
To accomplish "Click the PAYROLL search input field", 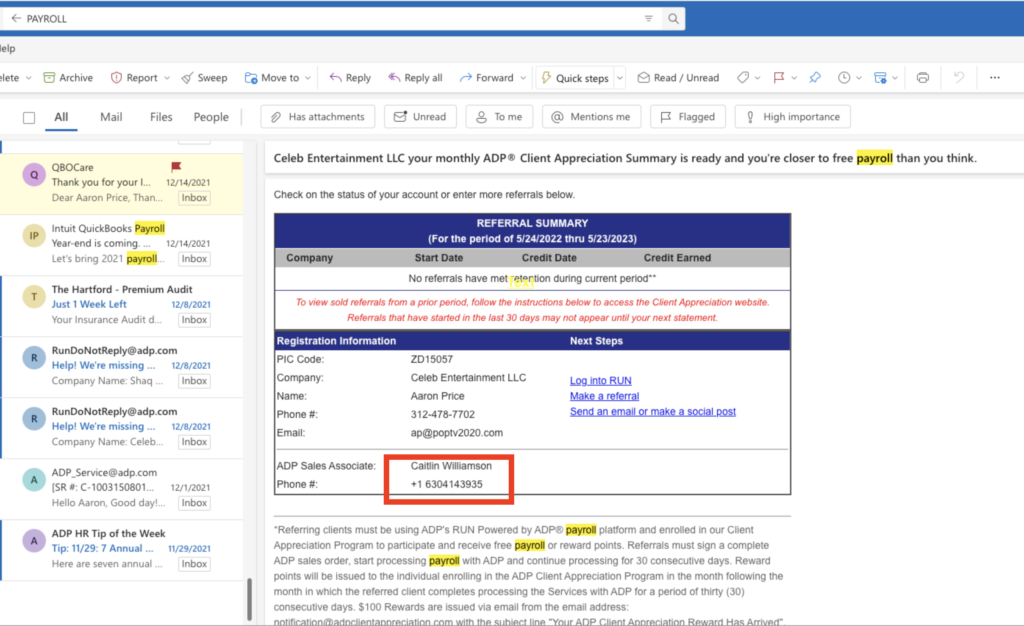I will (333, 19).
